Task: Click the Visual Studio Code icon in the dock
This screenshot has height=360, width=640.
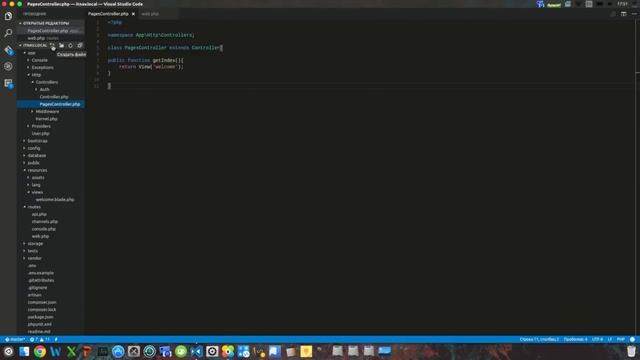Action: [x=196, y=351]
